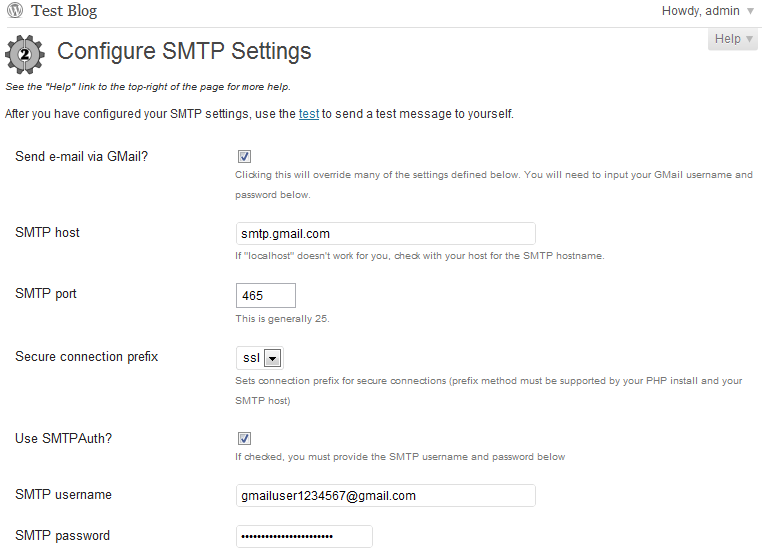Expand the admin menu arrow
The width and height of the screenshot is (767, 555).
click(751, 12)
